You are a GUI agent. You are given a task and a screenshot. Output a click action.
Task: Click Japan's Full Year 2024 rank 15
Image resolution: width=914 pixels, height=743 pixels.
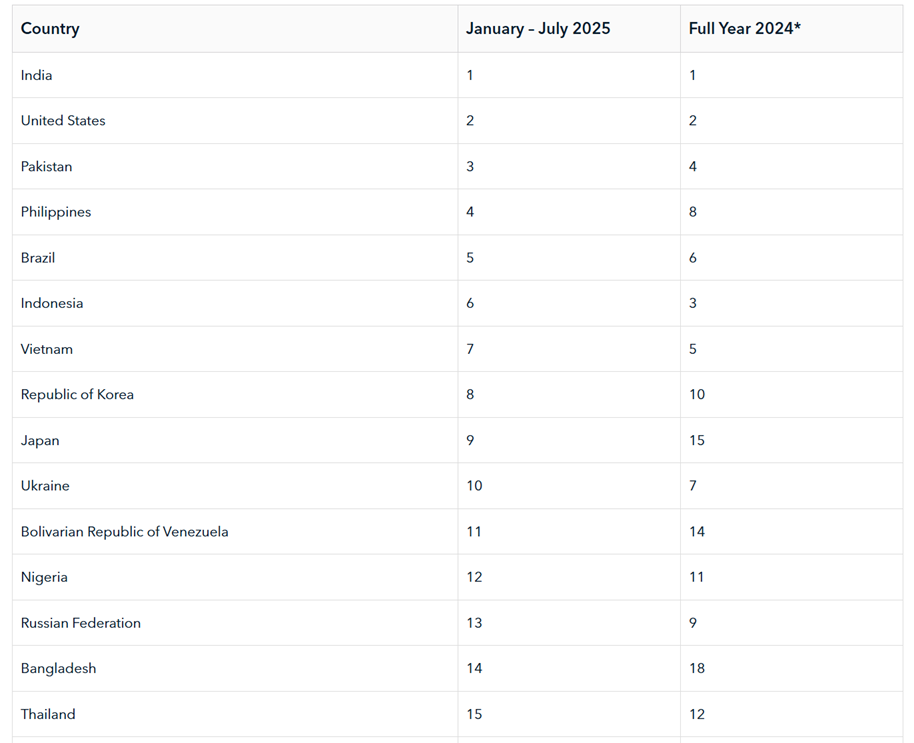697,440
